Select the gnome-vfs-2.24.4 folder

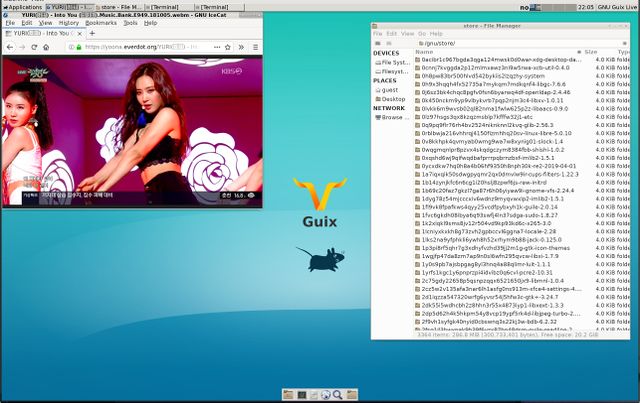[x=522, y=190]
